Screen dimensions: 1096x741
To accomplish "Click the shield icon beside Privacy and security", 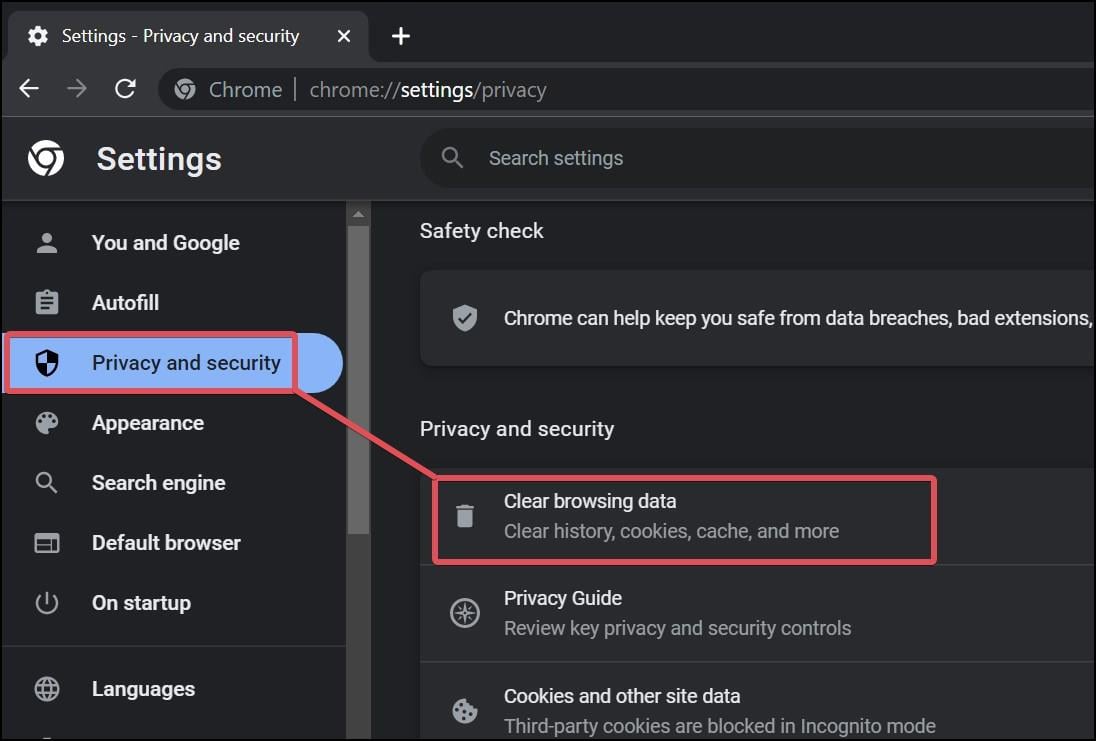I will pos(47,363).
